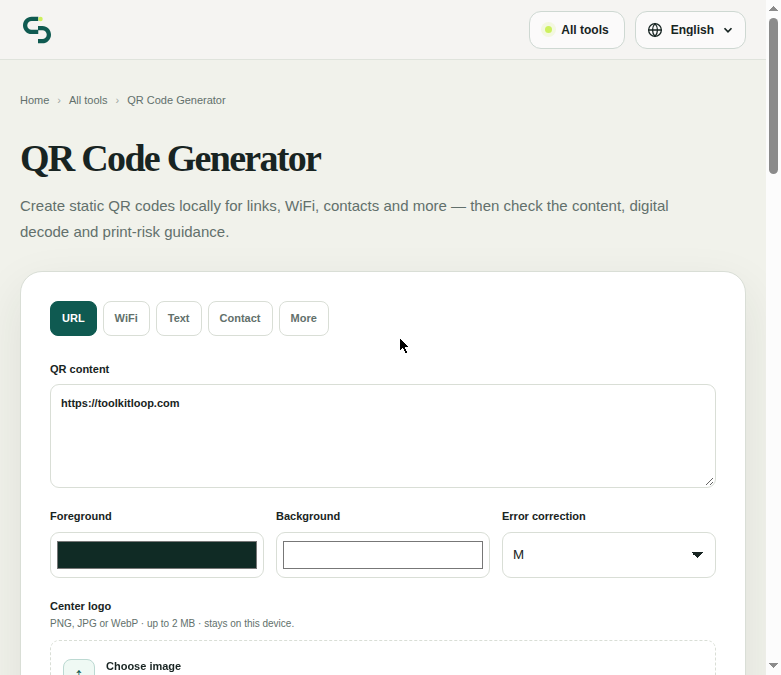Click the textarea resize grip icon
The width and height of the screenshot is (781, 675).
tap(709, 481)
